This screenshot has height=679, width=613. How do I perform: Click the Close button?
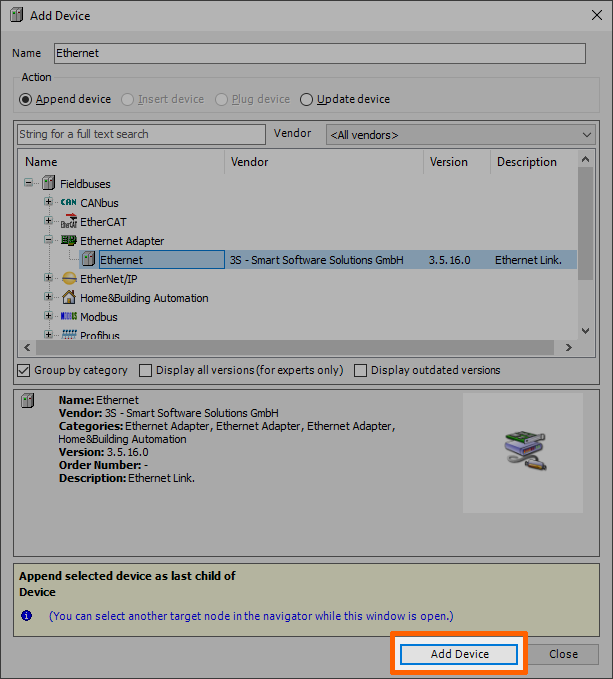pyautogui.click(x=563, y=654)
